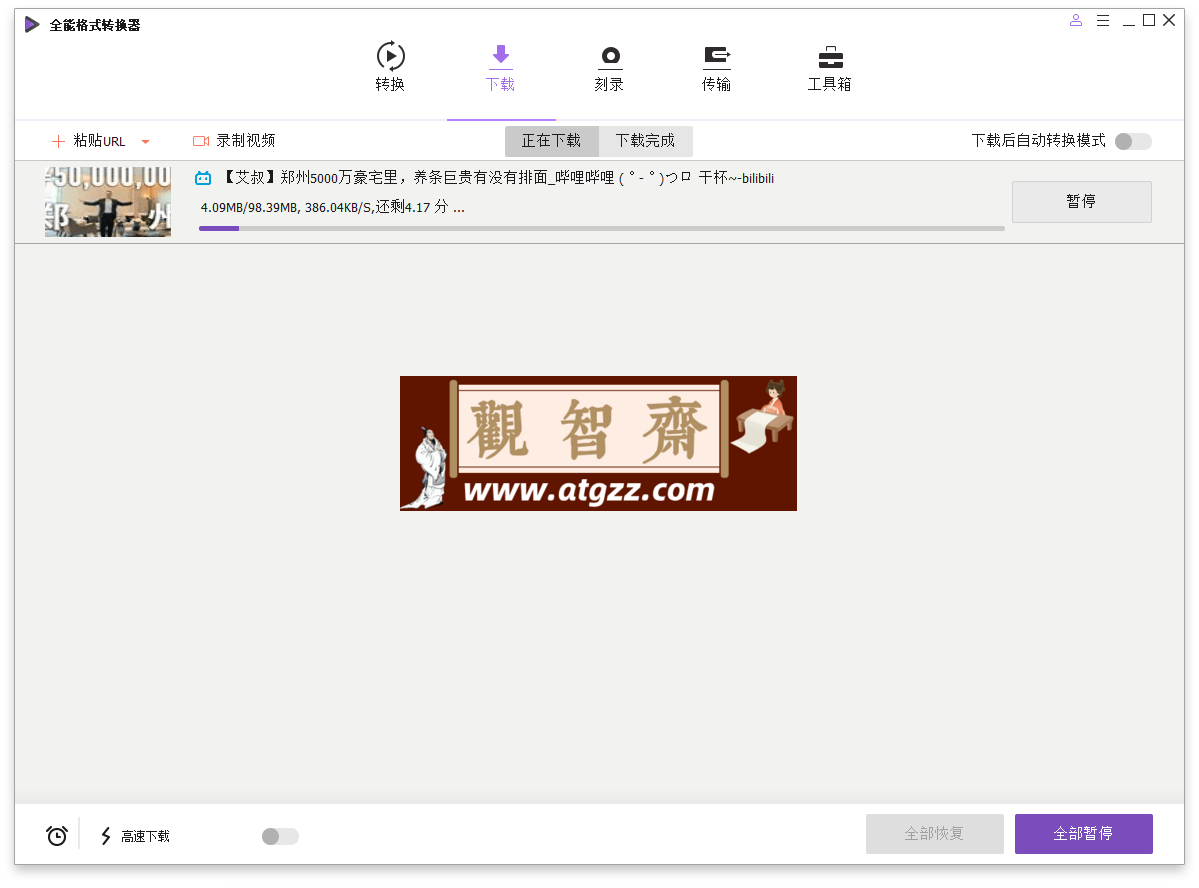This screenshot has height=888, width=1199.
Task: Click the video title 【艾叔】郑州5000万豪宅里
Action: tap(498, 177)
